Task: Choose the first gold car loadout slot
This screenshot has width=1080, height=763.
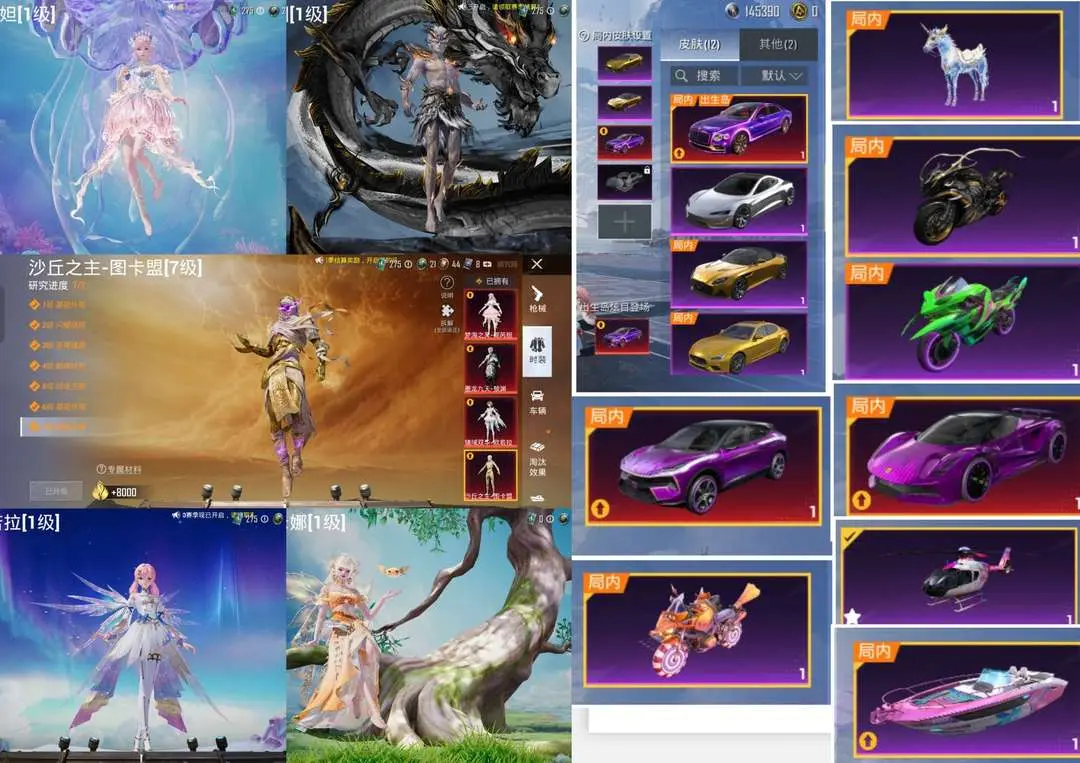Action: (624, 64)
